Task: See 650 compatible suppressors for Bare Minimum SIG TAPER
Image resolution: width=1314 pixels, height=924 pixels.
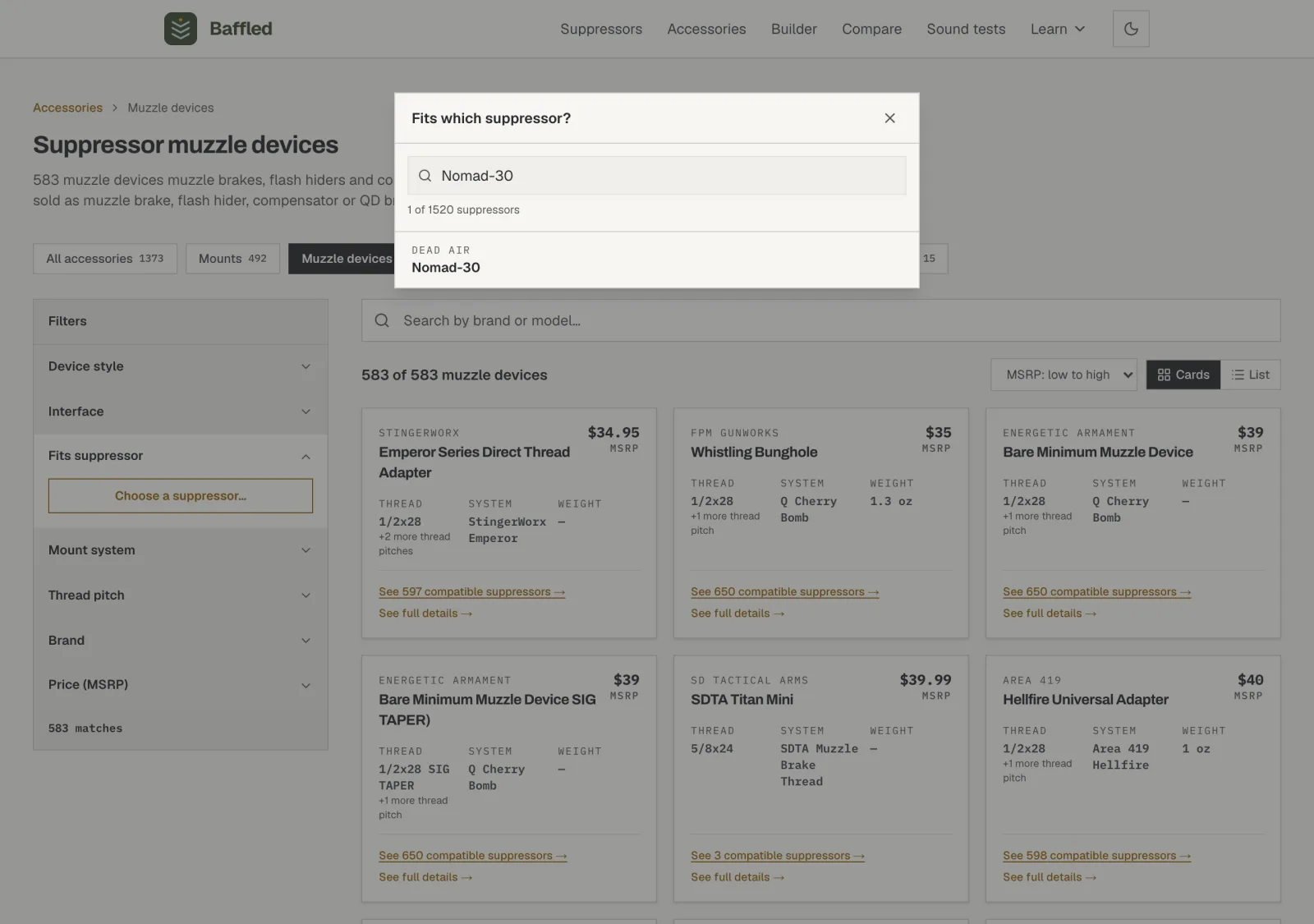Action: click(473, 856)
